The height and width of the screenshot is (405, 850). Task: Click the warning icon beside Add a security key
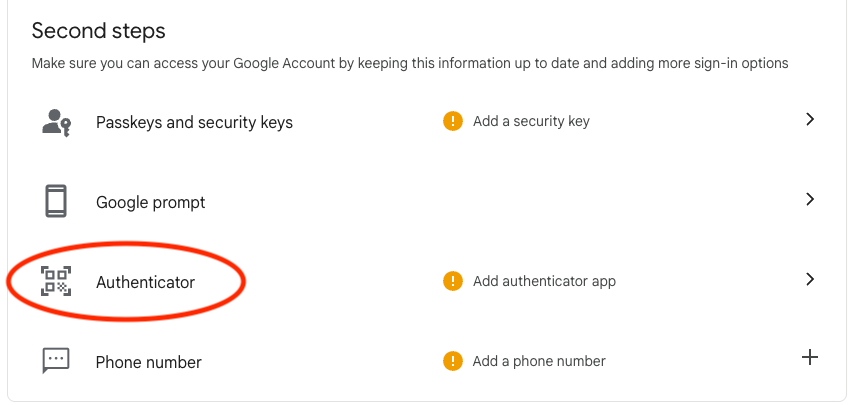click(453, 121)
